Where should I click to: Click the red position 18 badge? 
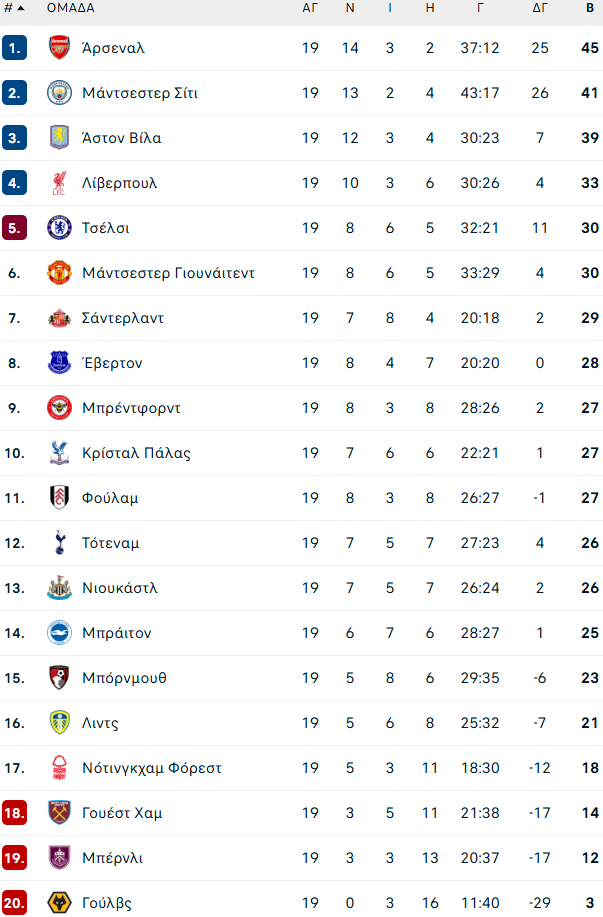[14, 813]
